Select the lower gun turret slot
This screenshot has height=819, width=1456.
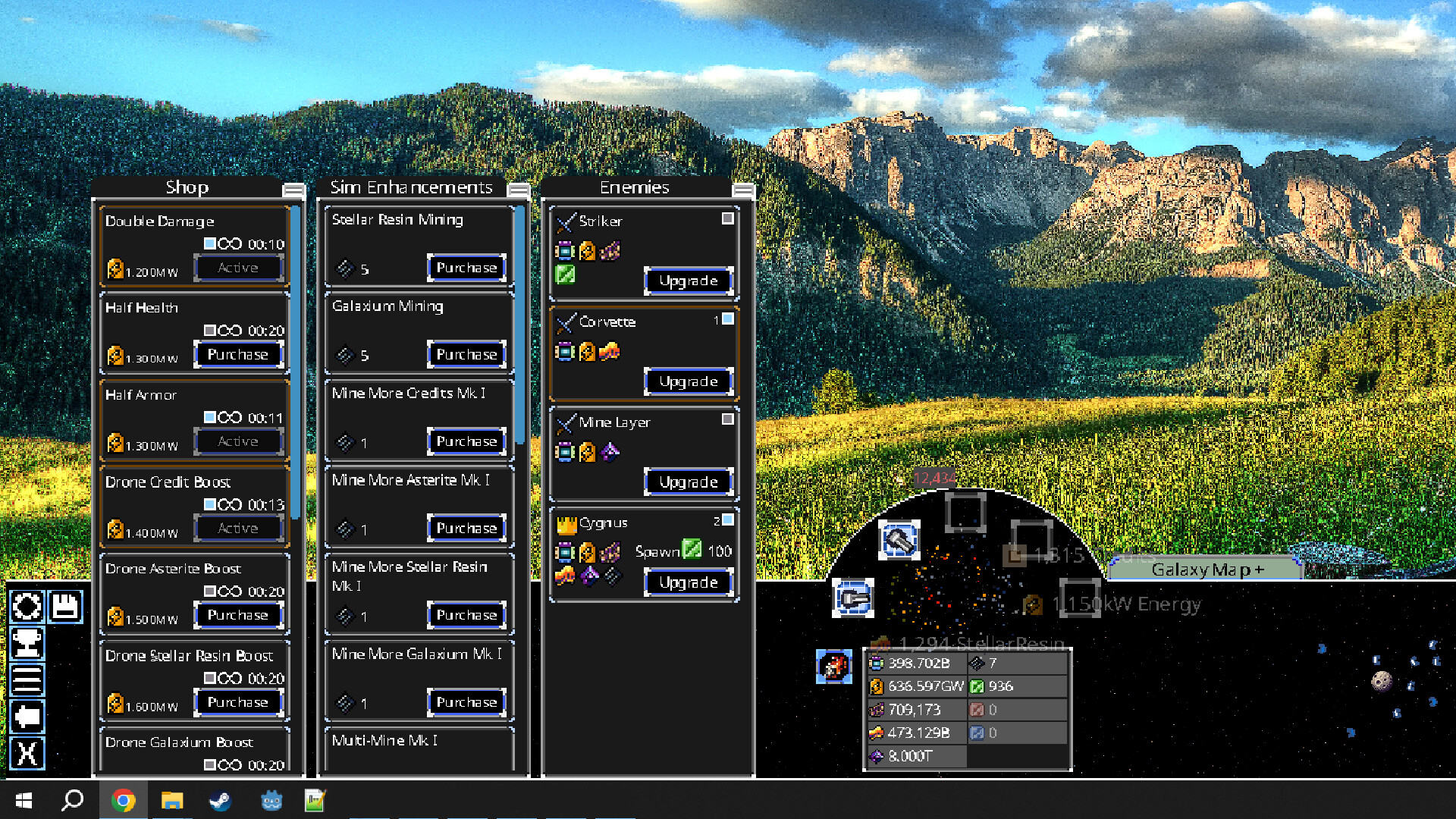click(853, 598)
